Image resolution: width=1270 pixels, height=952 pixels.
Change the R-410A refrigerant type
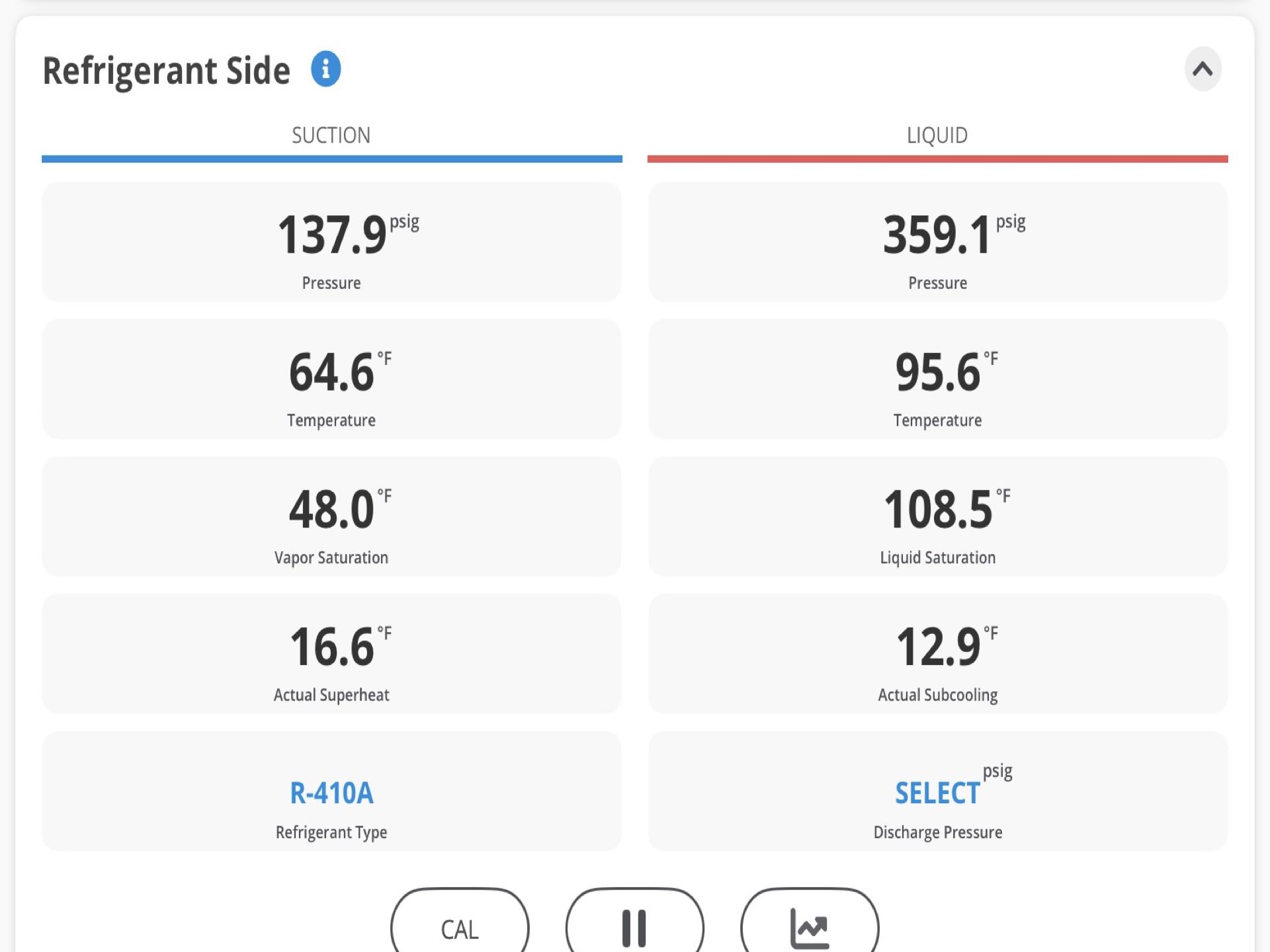[x=331, y=791]
